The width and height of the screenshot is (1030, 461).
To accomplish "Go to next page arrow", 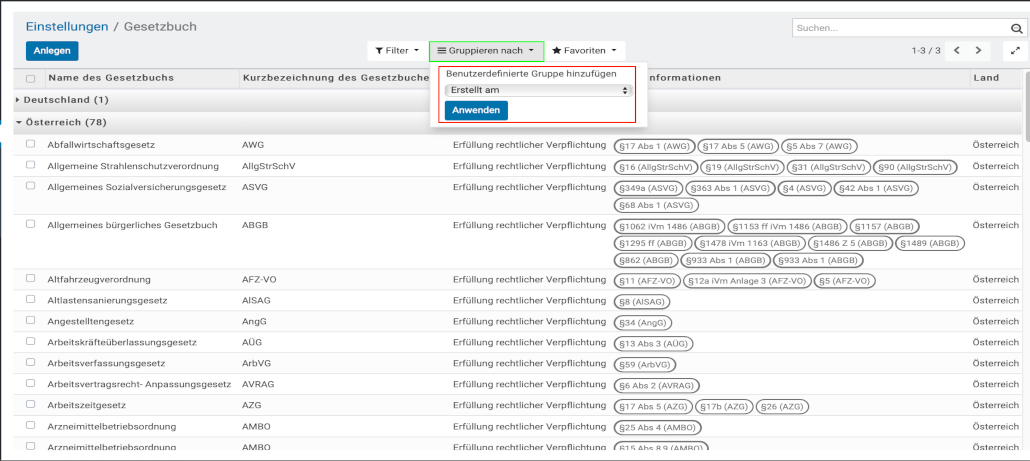I will click(x=979, y=50).
